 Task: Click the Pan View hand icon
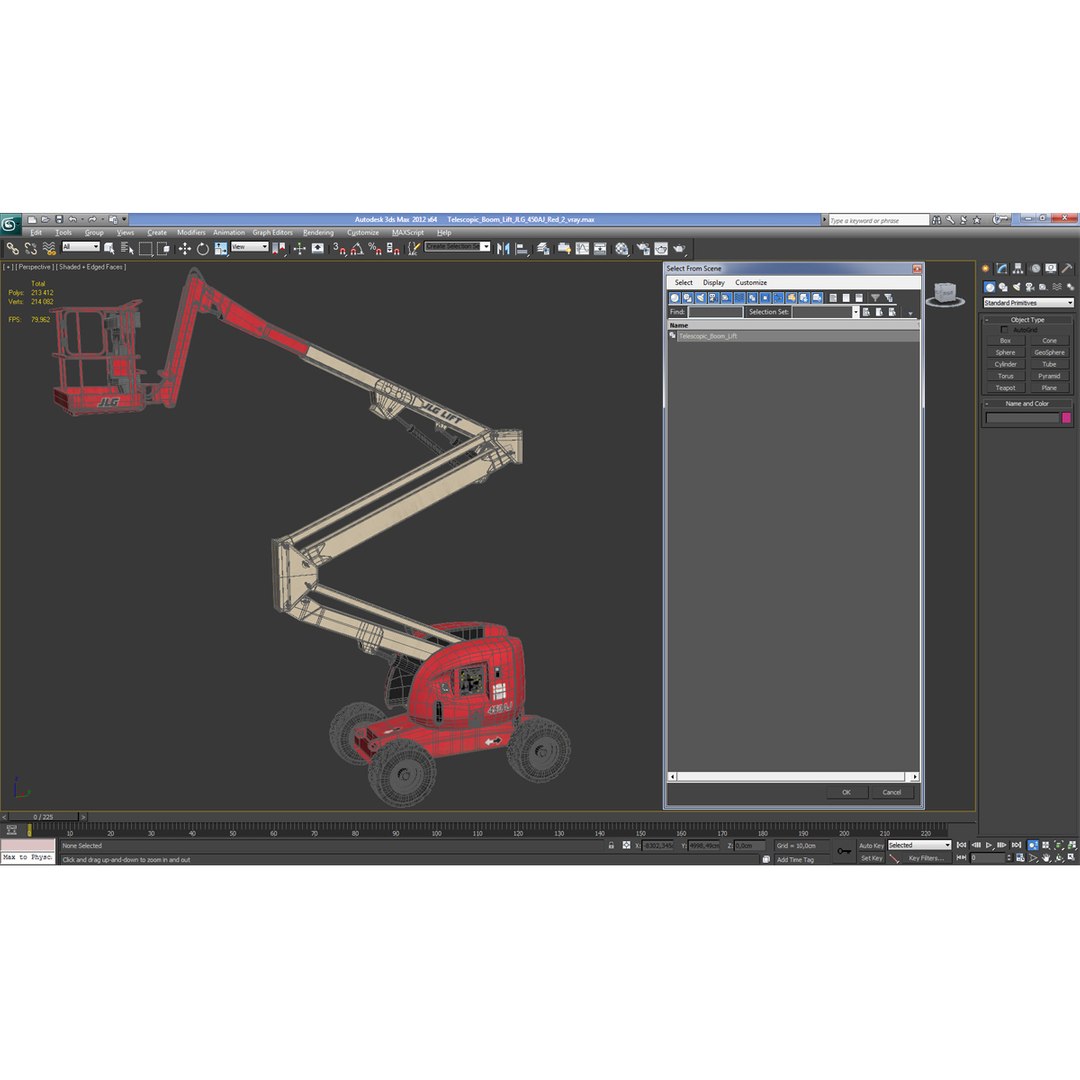click(1046, 858)
